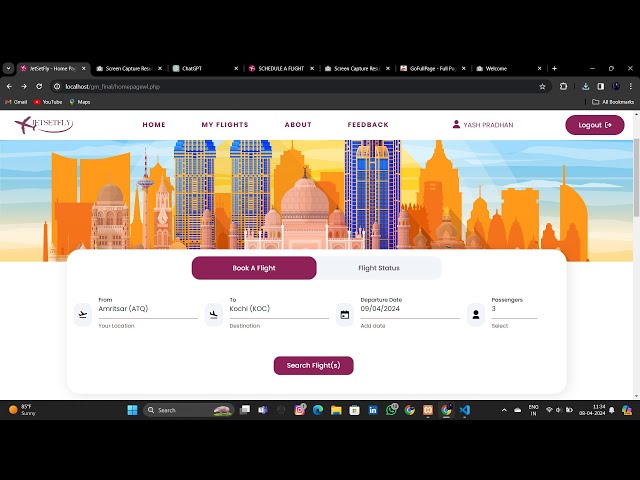
Task: Open Microsoft Edge from taskbar
Action: pos(318,410)
